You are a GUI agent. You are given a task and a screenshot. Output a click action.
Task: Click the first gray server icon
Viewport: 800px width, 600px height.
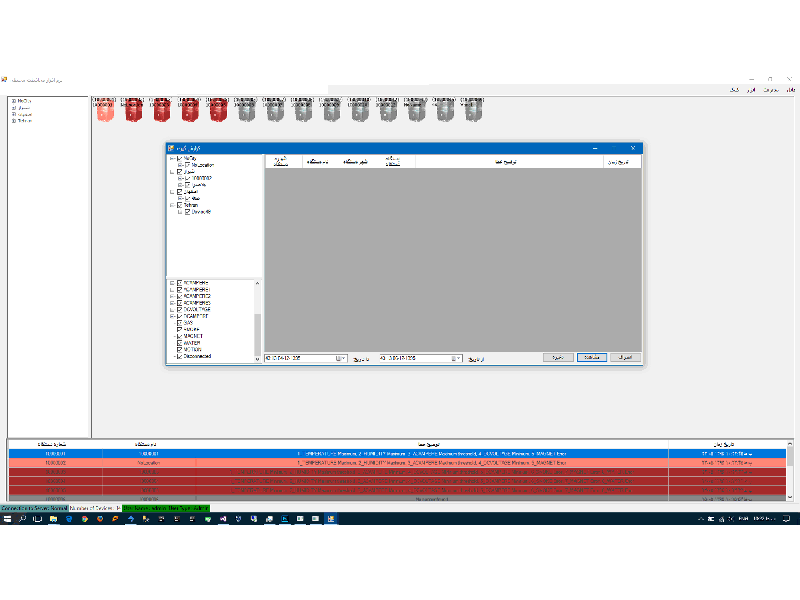pyautogui.click(x=275, y=112)
